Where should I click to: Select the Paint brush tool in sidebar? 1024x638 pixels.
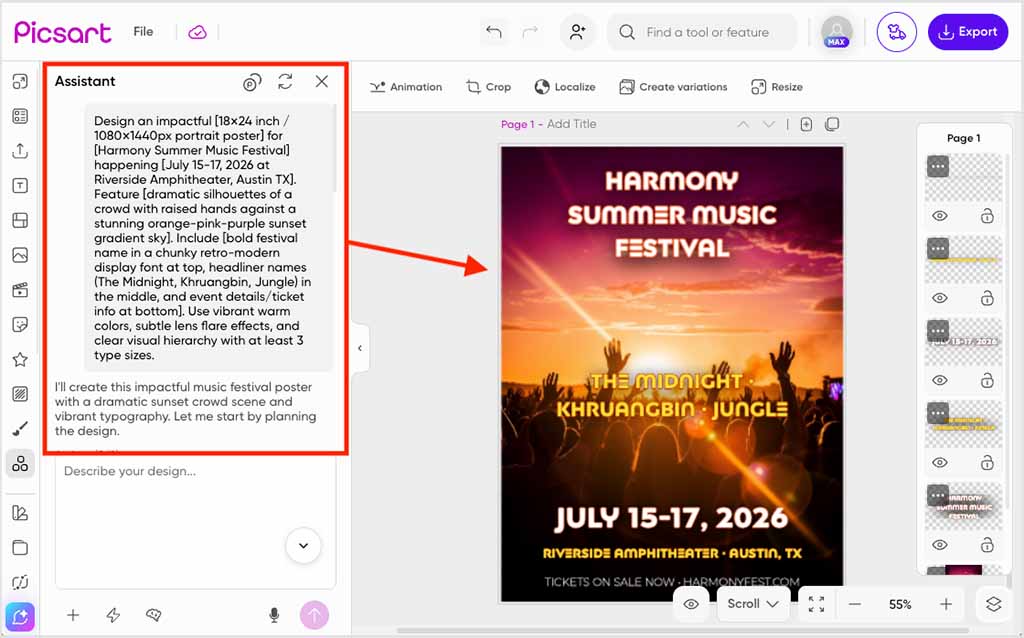coord(20,428)
